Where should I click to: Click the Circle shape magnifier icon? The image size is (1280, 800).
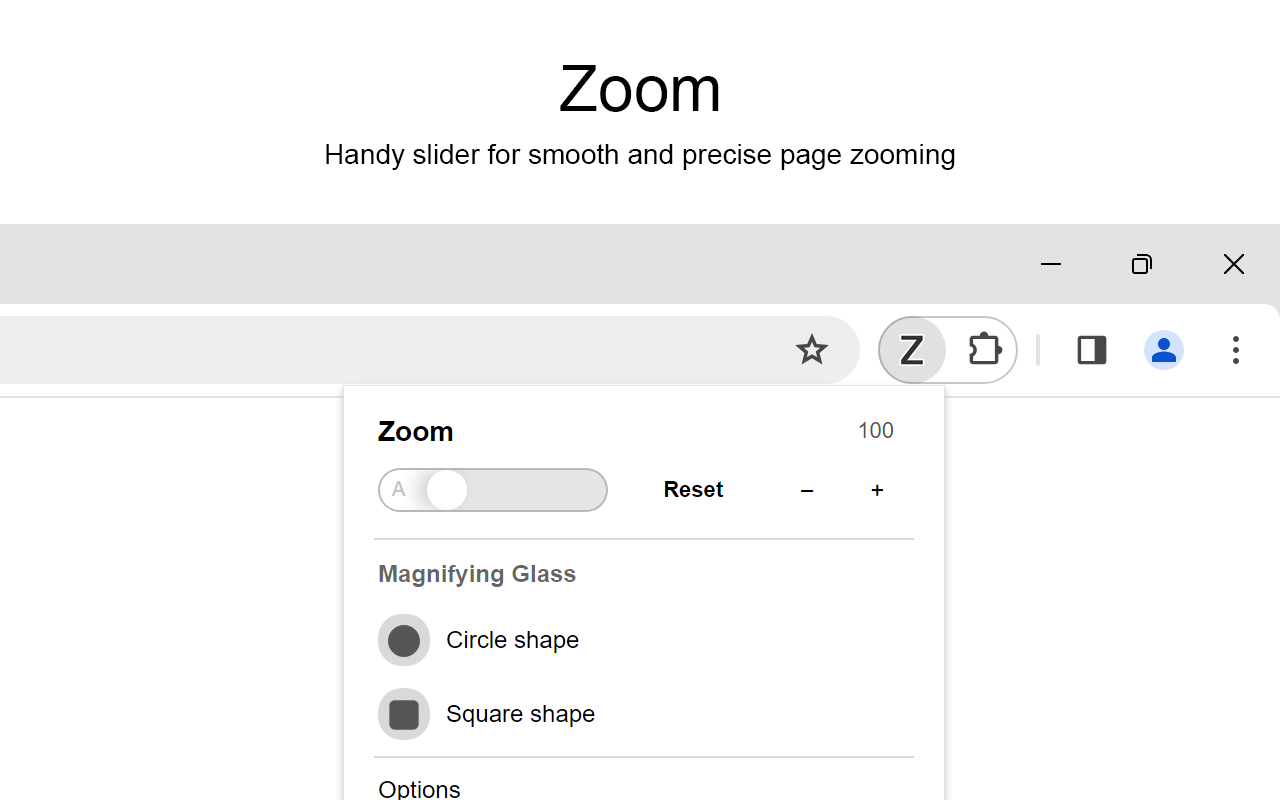click(x=403, y=639)
